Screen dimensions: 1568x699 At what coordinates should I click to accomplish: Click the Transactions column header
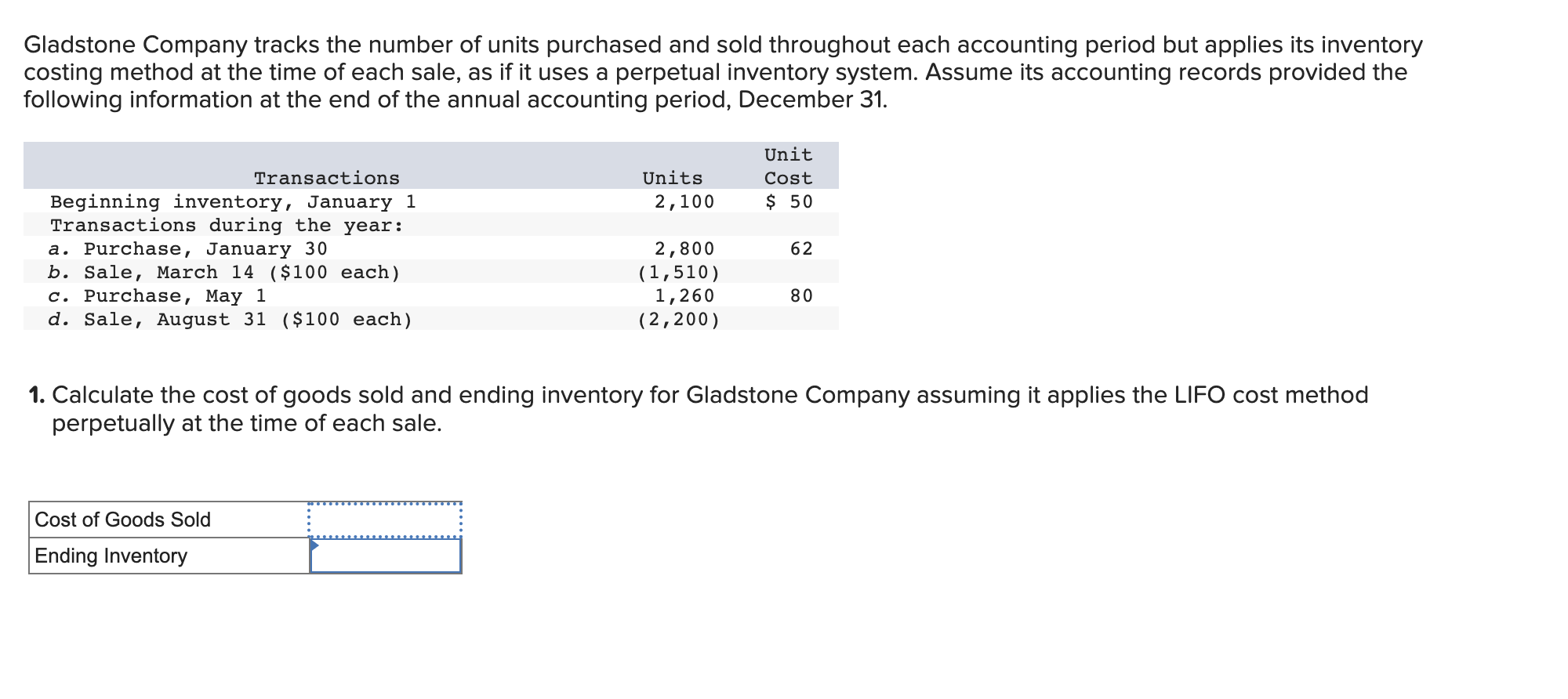pos(326,179)
